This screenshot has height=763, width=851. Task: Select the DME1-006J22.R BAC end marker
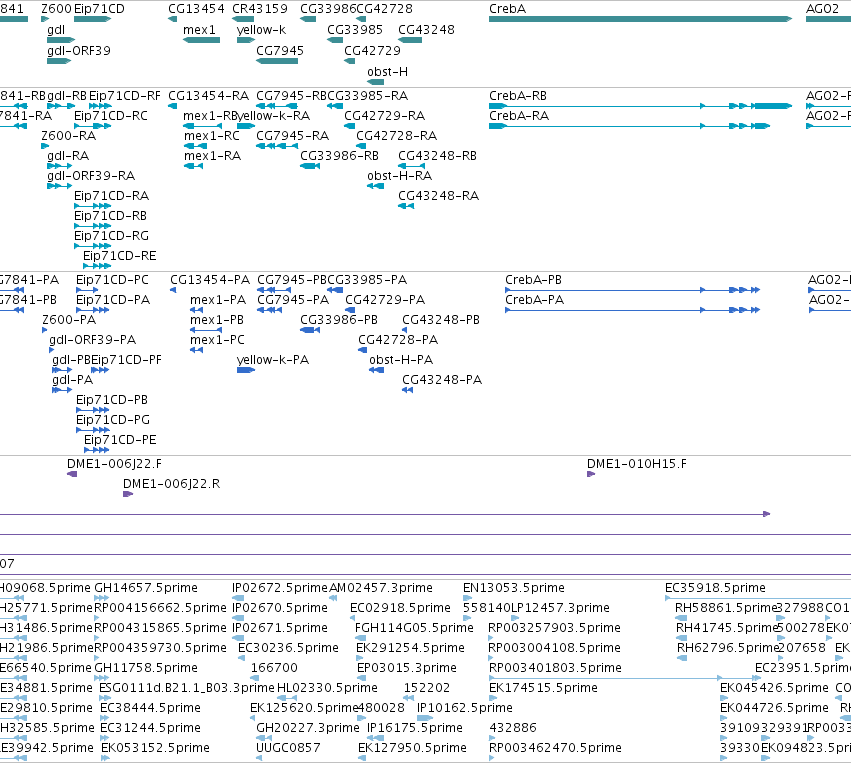point(128,494)
